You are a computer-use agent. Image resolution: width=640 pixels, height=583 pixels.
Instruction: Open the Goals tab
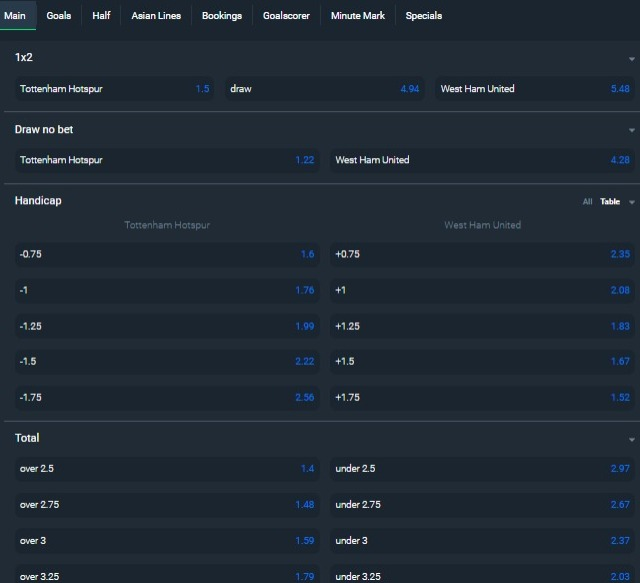[x=59, y=16]
